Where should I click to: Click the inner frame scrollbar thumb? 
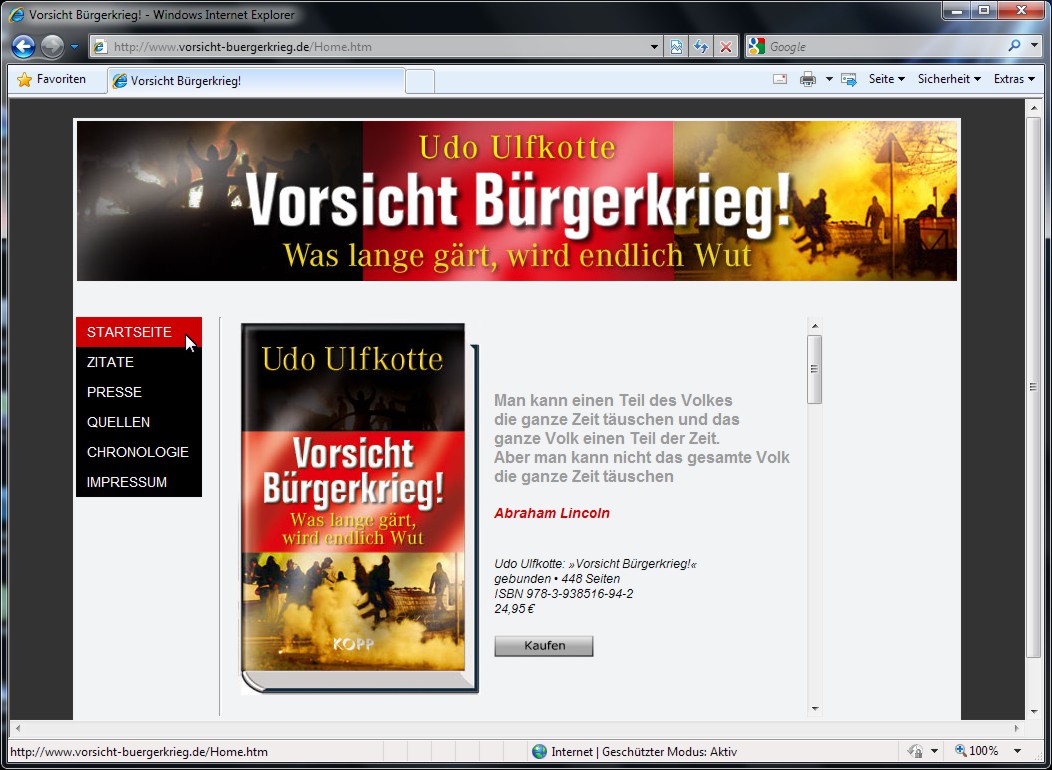814,370
